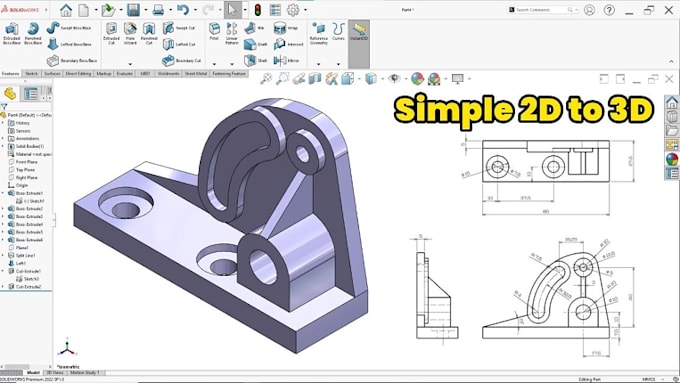
Task: Click Edit Appearance color ball
Action: point(417,79)
